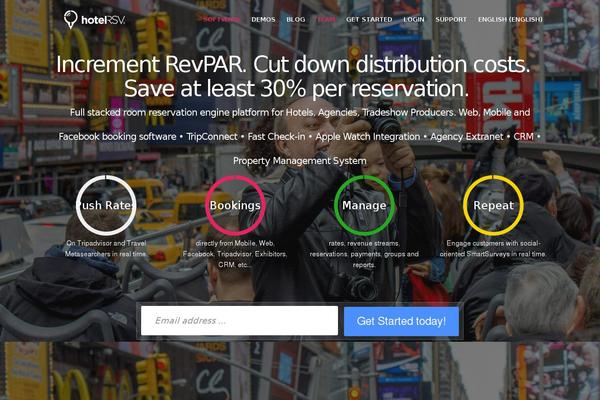Click the 'CRM' feature text
This screenshot has height=400, width=600.
point(523,137)
